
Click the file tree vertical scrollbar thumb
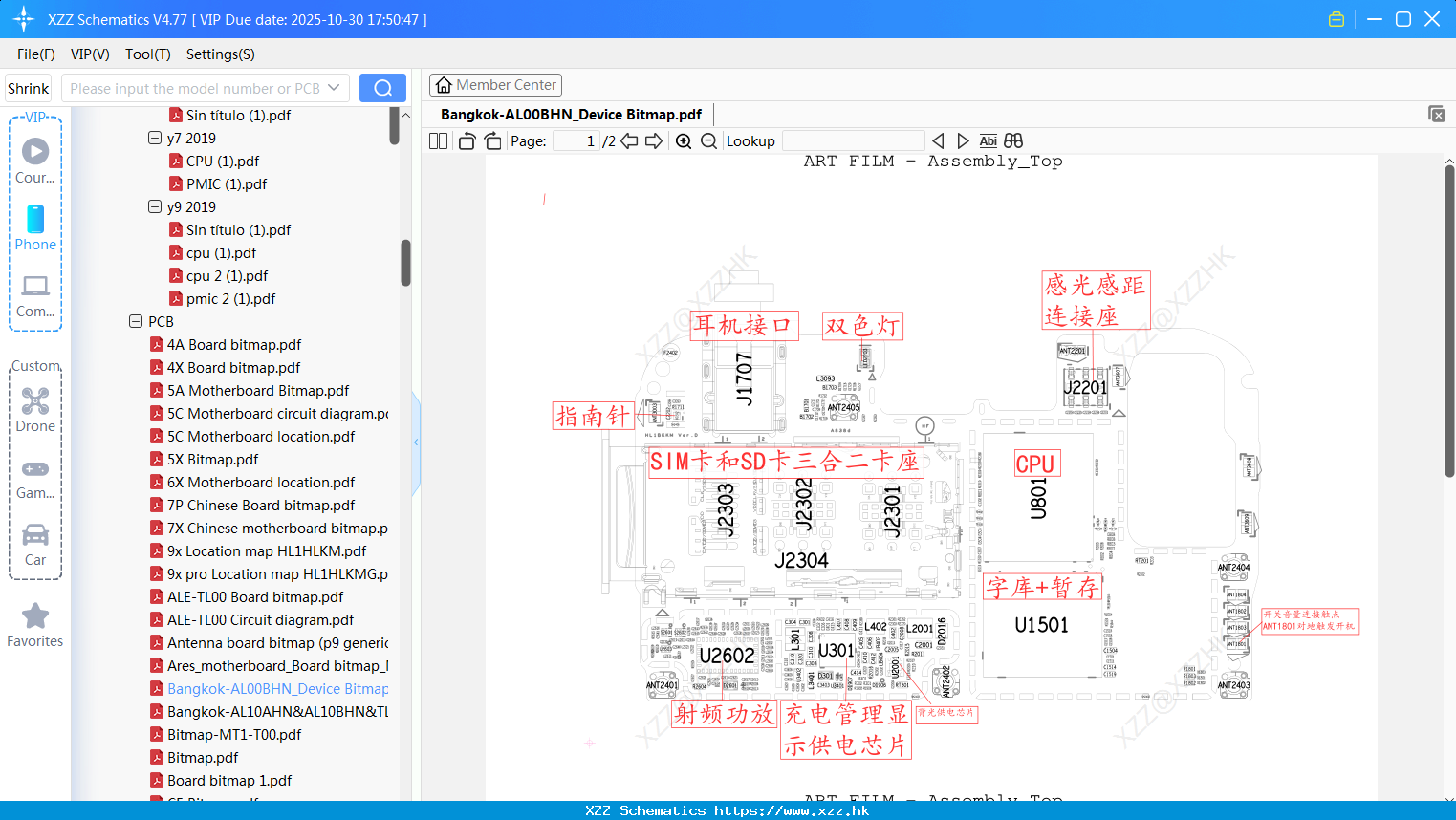click(x=405, y=262)
